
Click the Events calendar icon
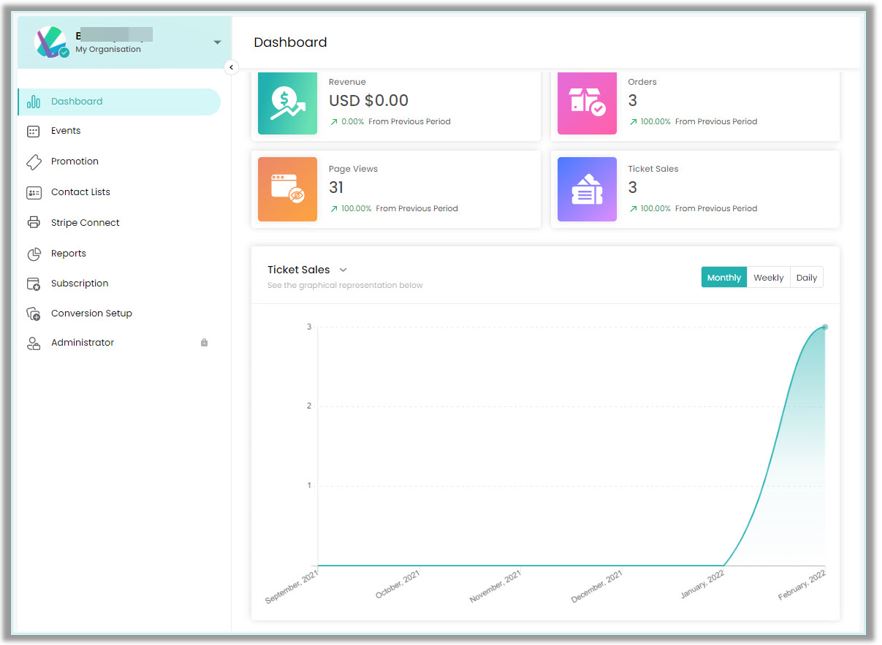[x=33, y=131]
